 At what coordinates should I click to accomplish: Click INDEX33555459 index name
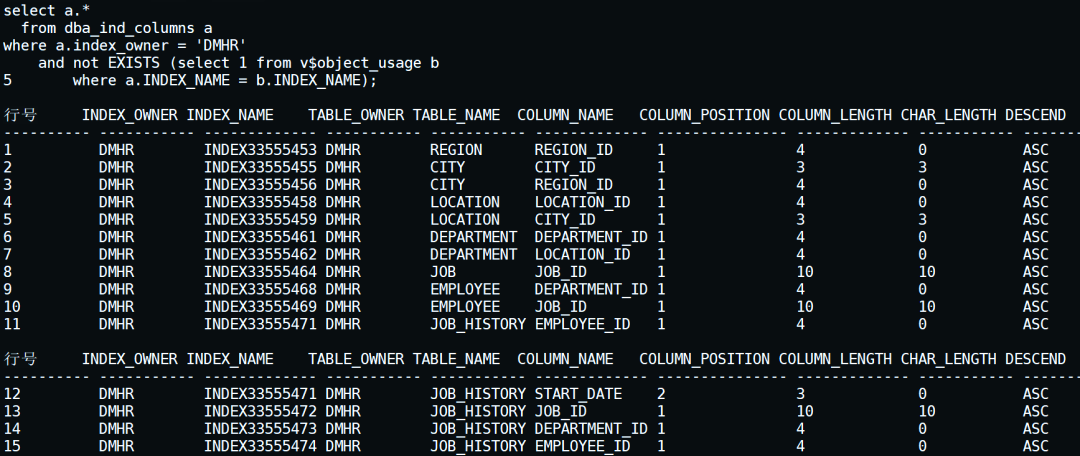pos(260,220)
